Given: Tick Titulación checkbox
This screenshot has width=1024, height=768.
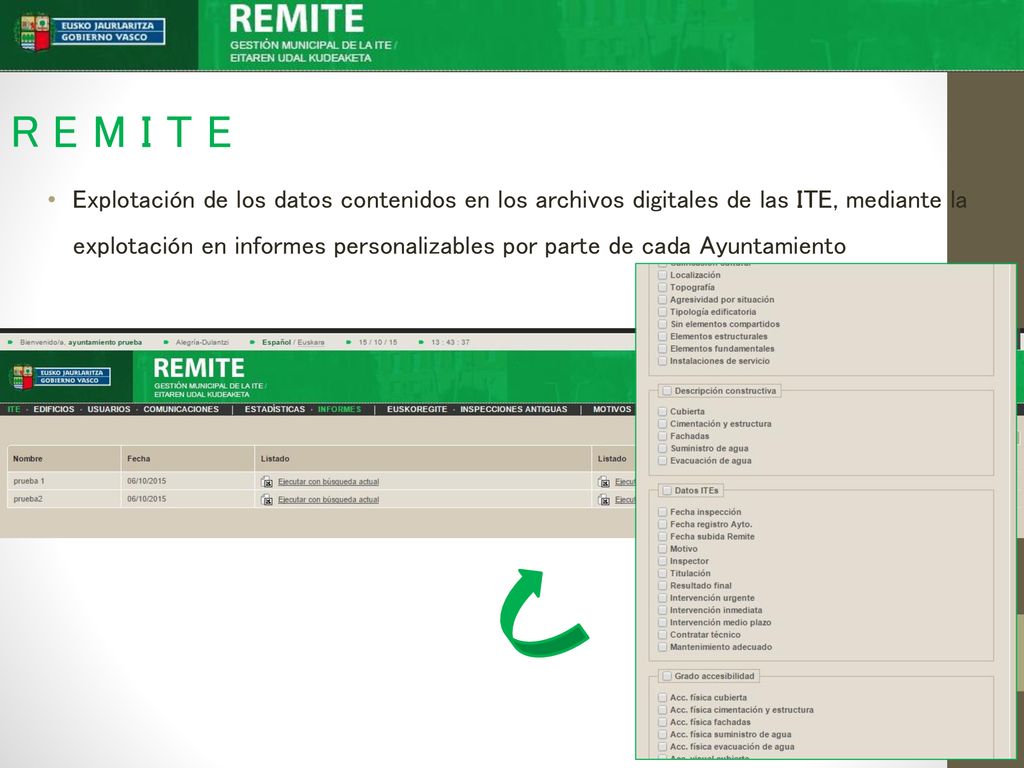Looking at the screenshot, I should point(662,573).
